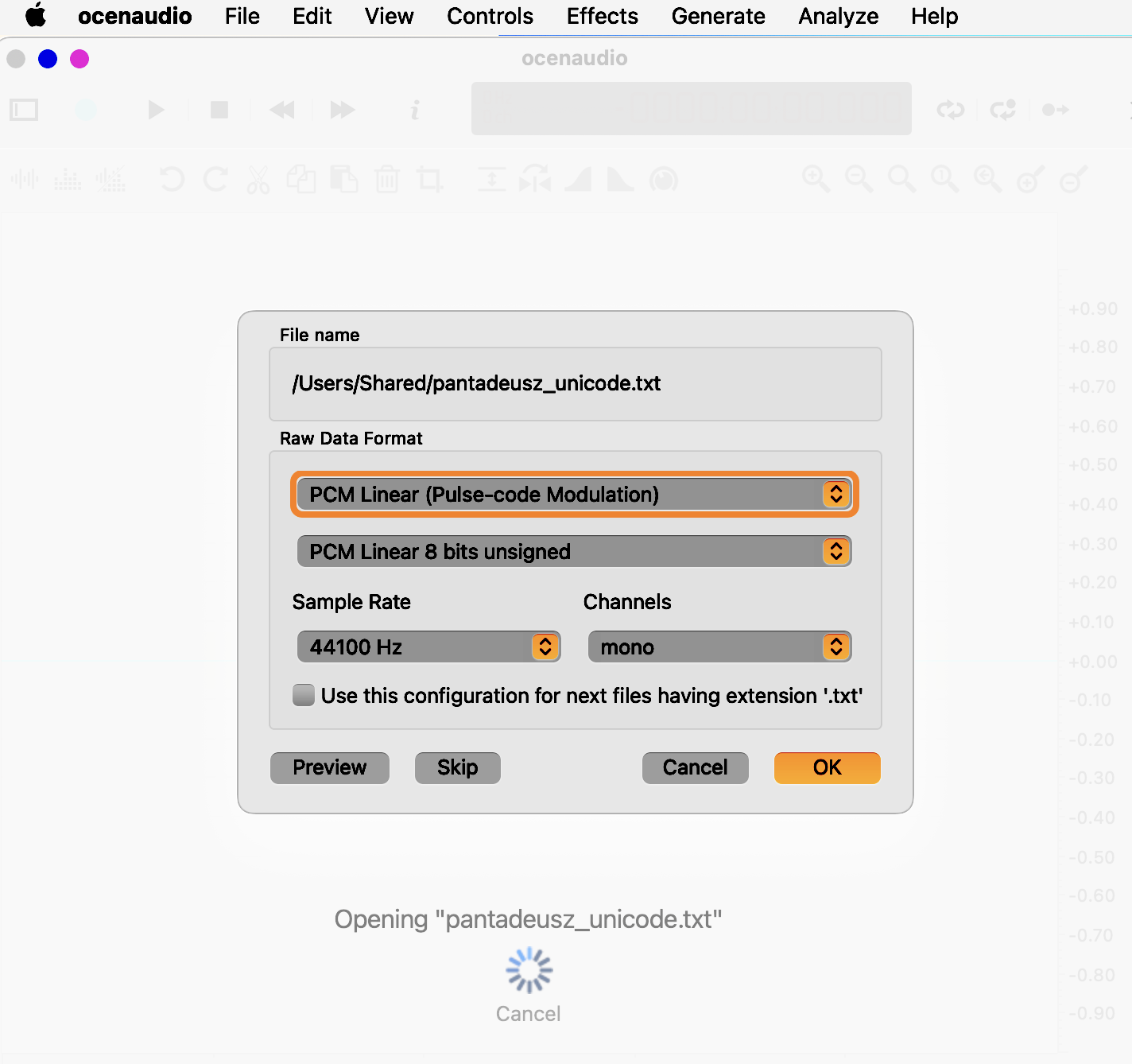The image size is (1132, 1064).
Task: Click vertical zoom in icon
Action: (1030, 180)
